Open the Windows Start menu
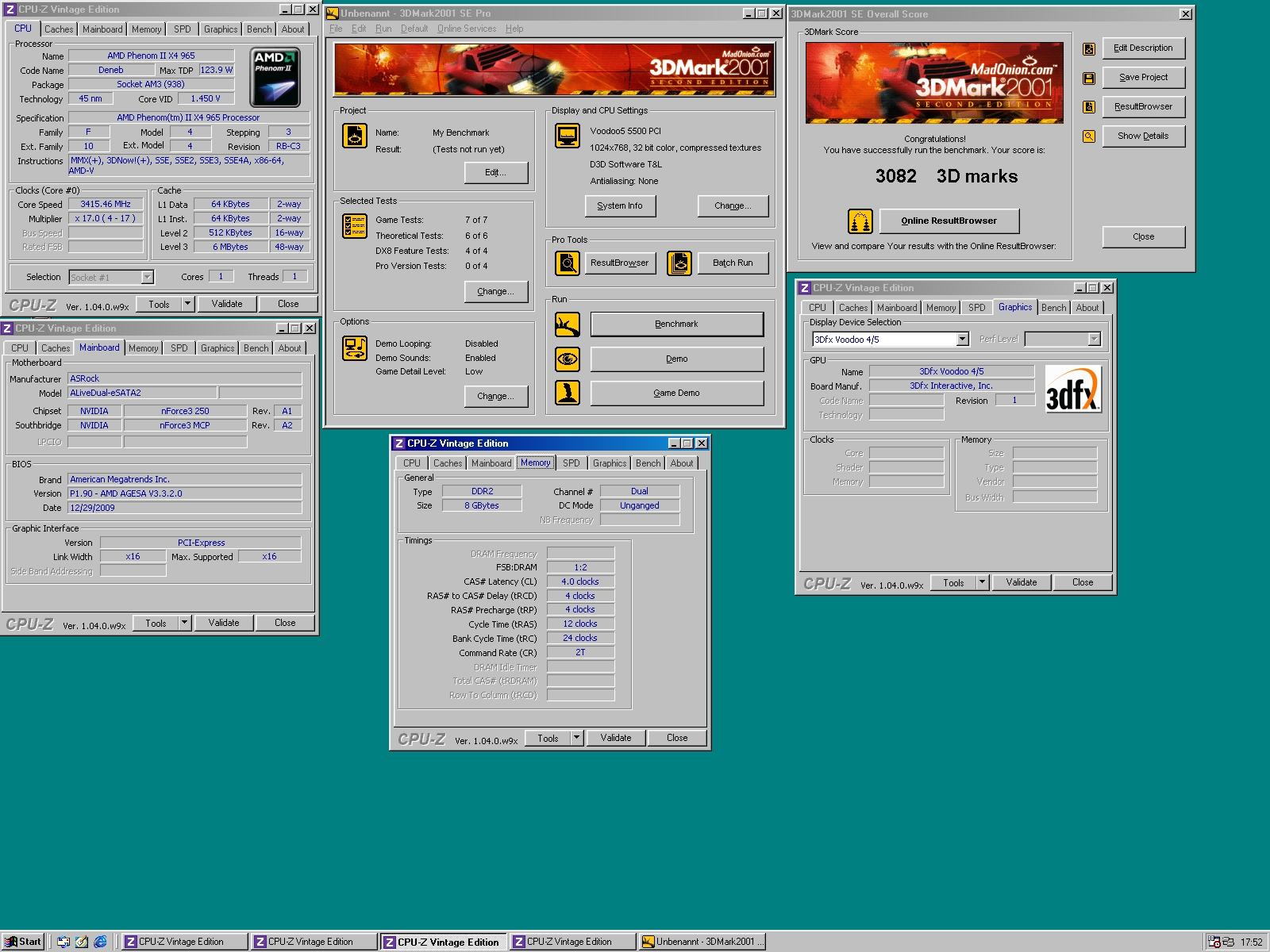The width and height of the screenshot is (1270, 952). coord(23,942)
